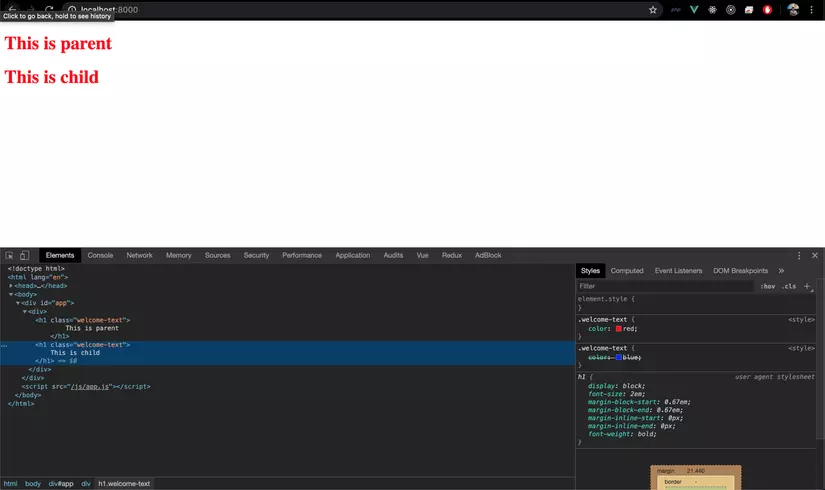Select the Styles sub-tab
825x490 pixels.
(x=590, y=271)
